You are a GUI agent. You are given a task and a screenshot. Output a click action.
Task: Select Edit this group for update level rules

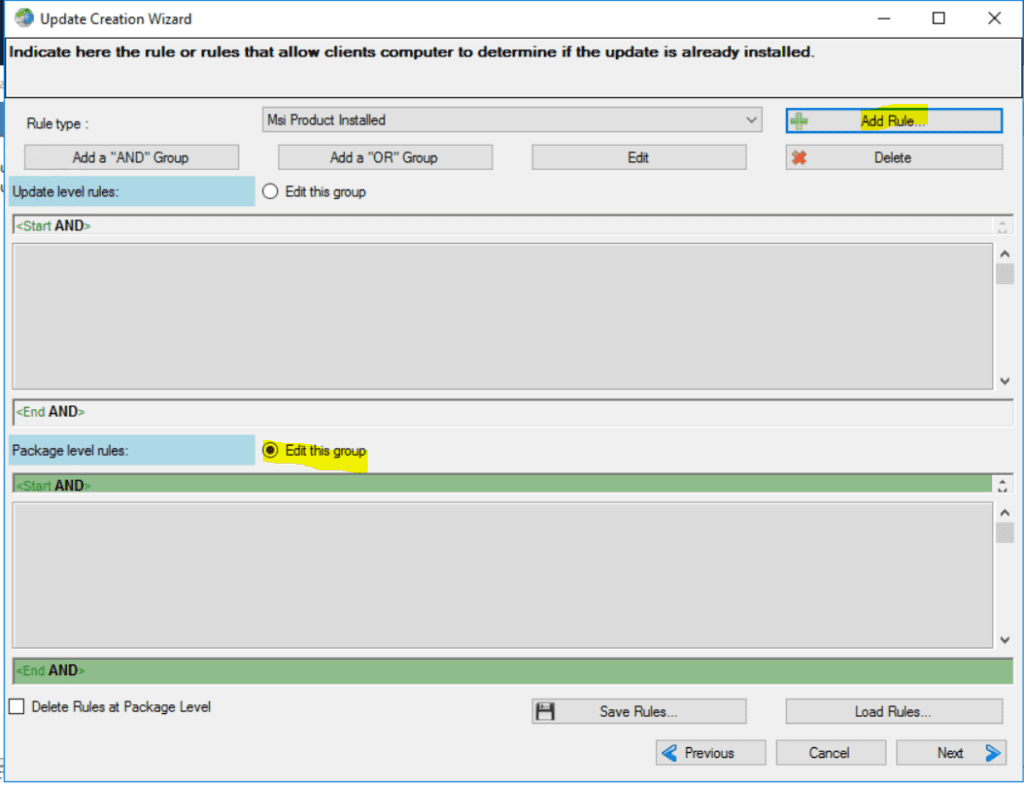[x=270, y=192]
